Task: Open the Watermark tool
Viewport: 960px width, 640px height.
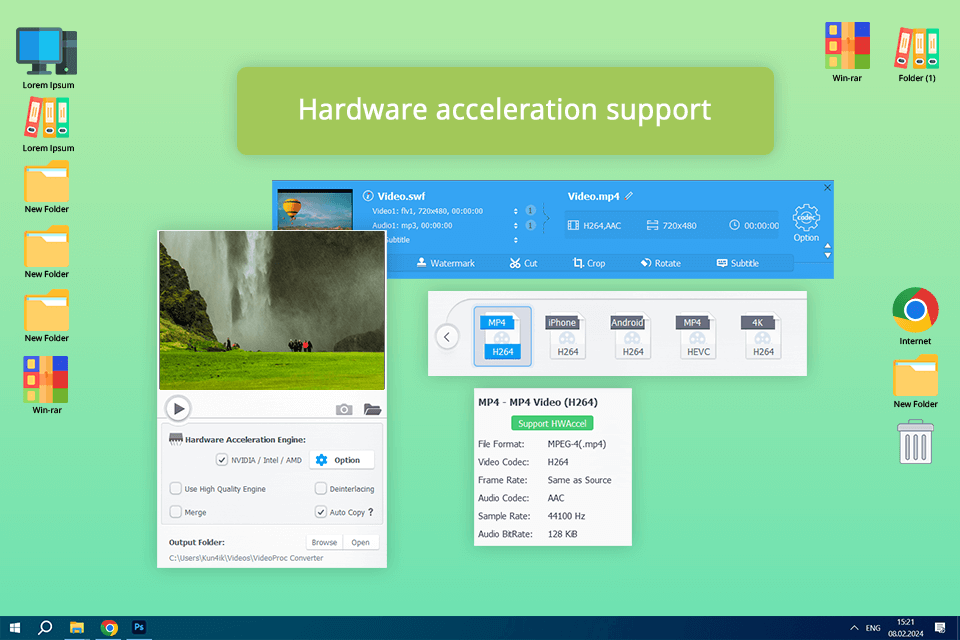Action: click(446, 263)
